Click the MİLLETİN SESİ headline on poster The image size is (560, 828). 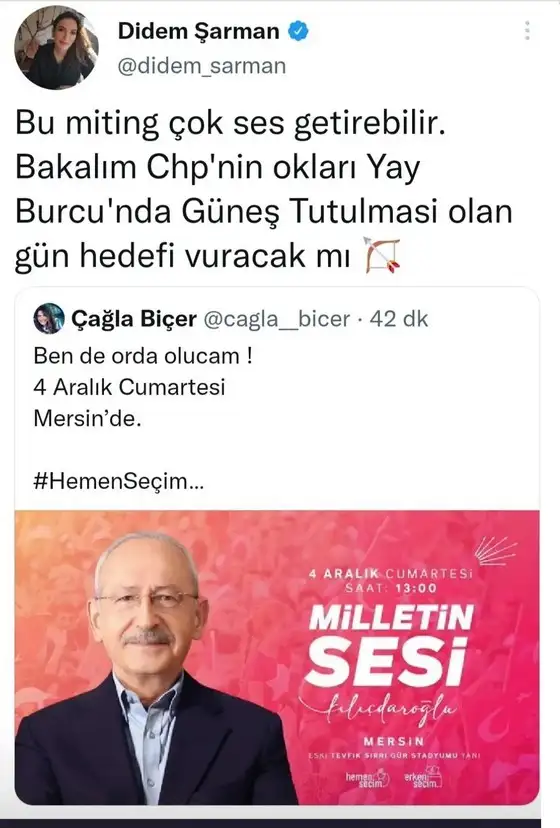pos(390,645)
